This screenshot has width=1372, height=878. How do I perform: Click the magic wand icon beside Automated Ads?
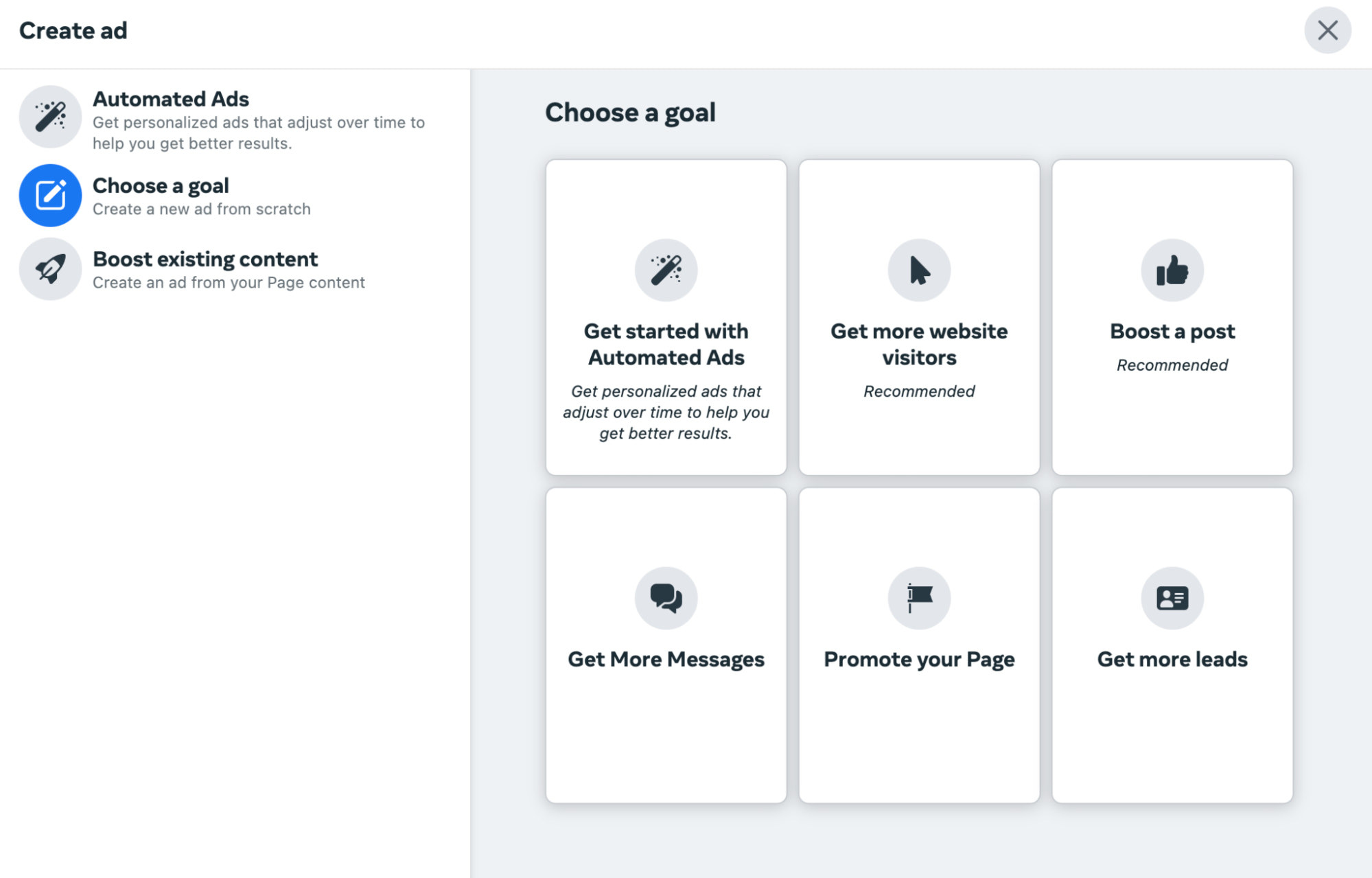point(50,117)
